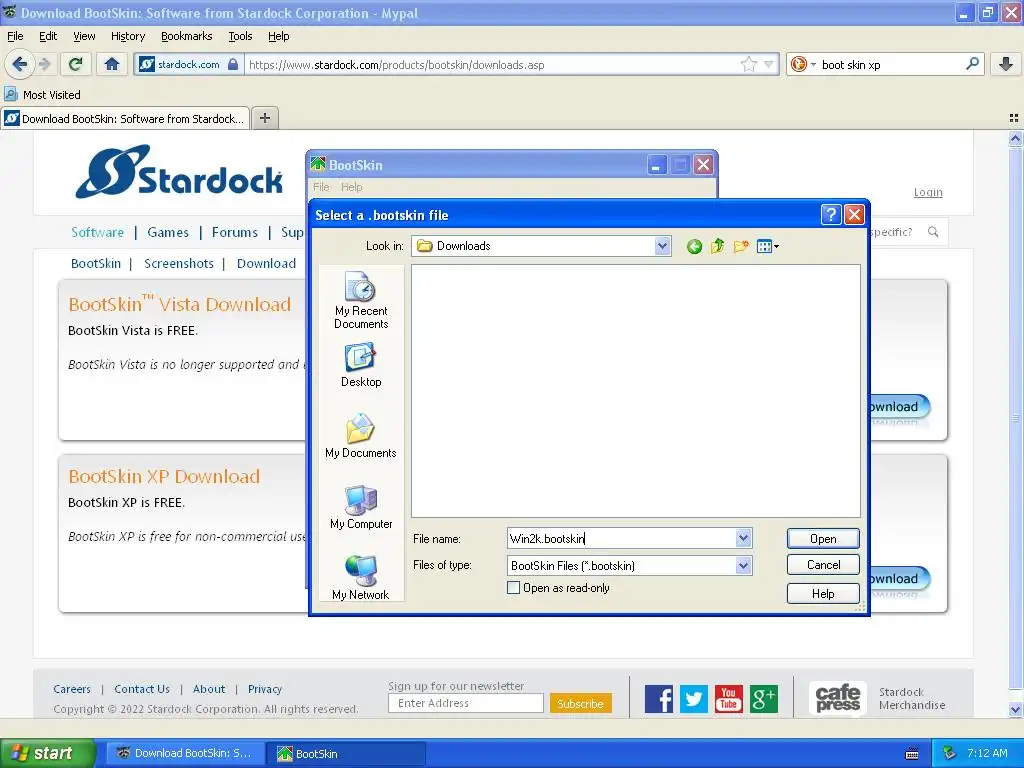Open the browser File menu
Image resolution: width=1024 pixels, height=768 pixels.
tap(15, 36)
